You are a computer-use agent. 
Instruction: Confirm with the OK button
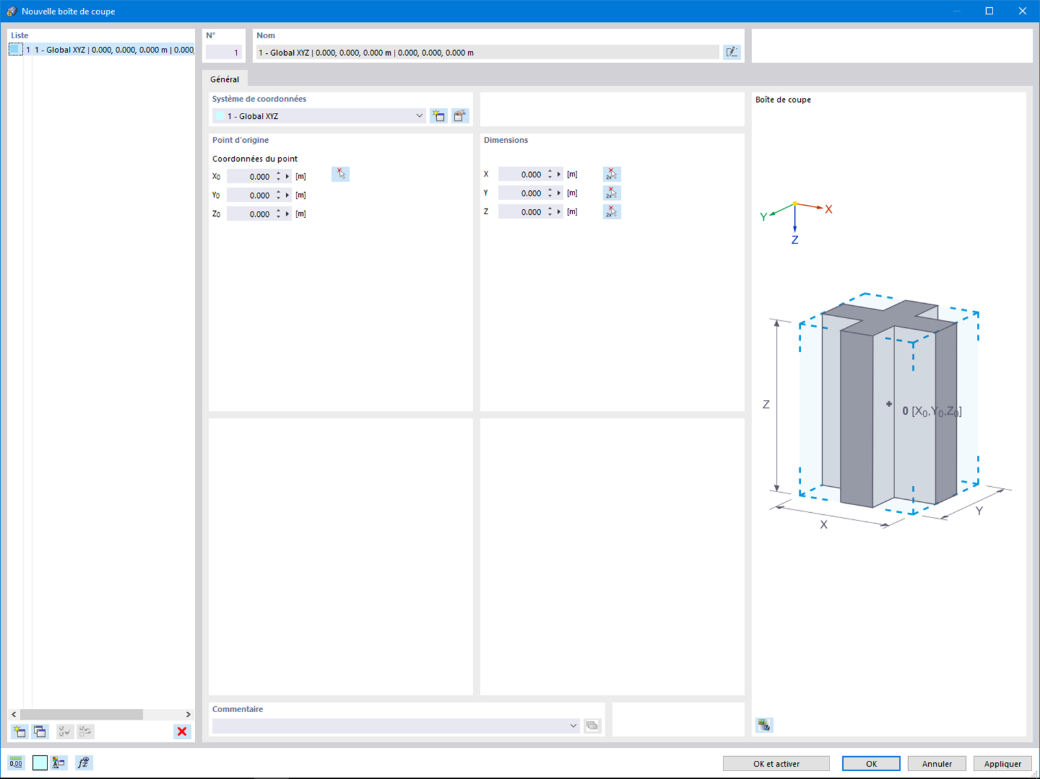point(871,764)
